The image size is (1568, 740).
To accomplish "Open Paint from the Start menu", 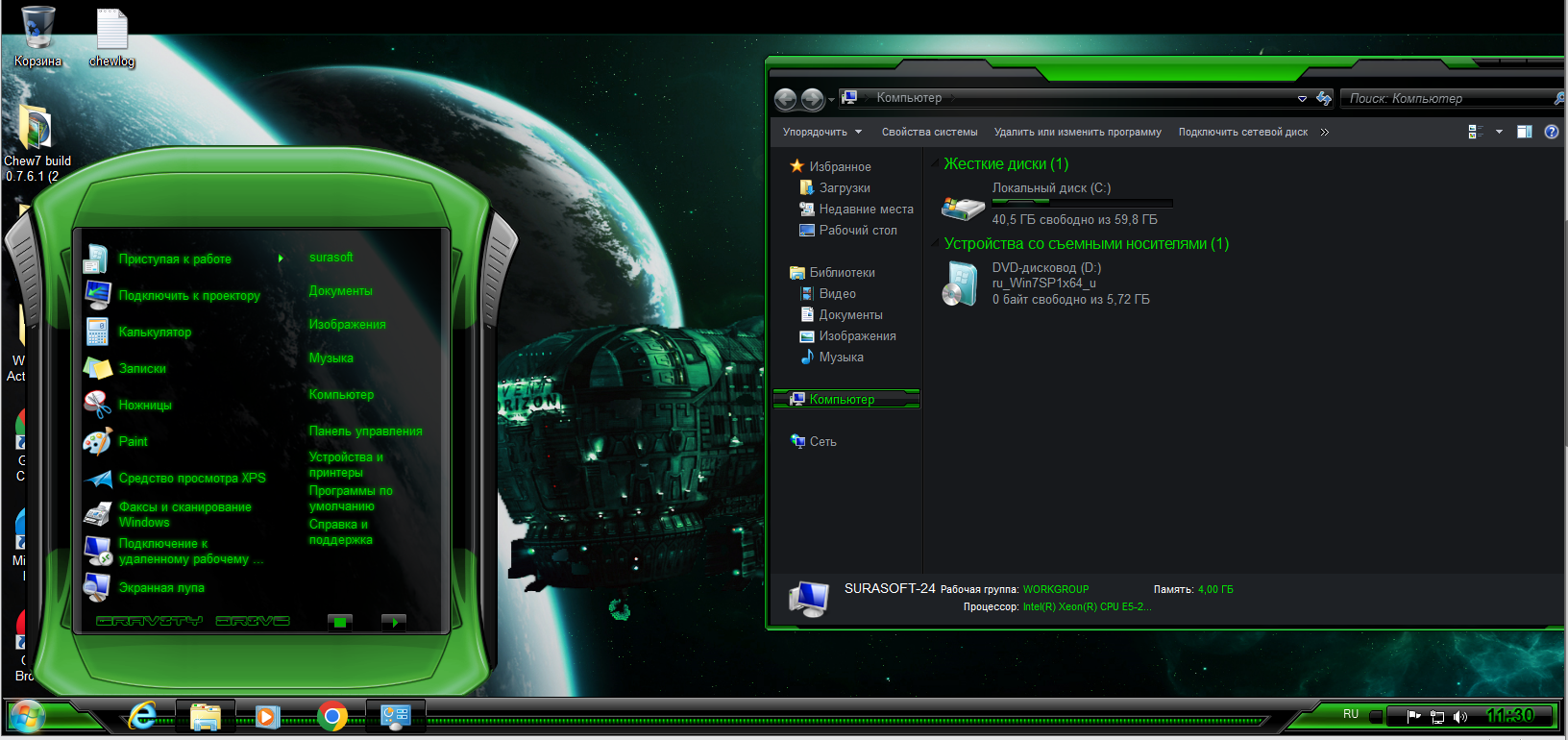I will [x=133, y=442].
